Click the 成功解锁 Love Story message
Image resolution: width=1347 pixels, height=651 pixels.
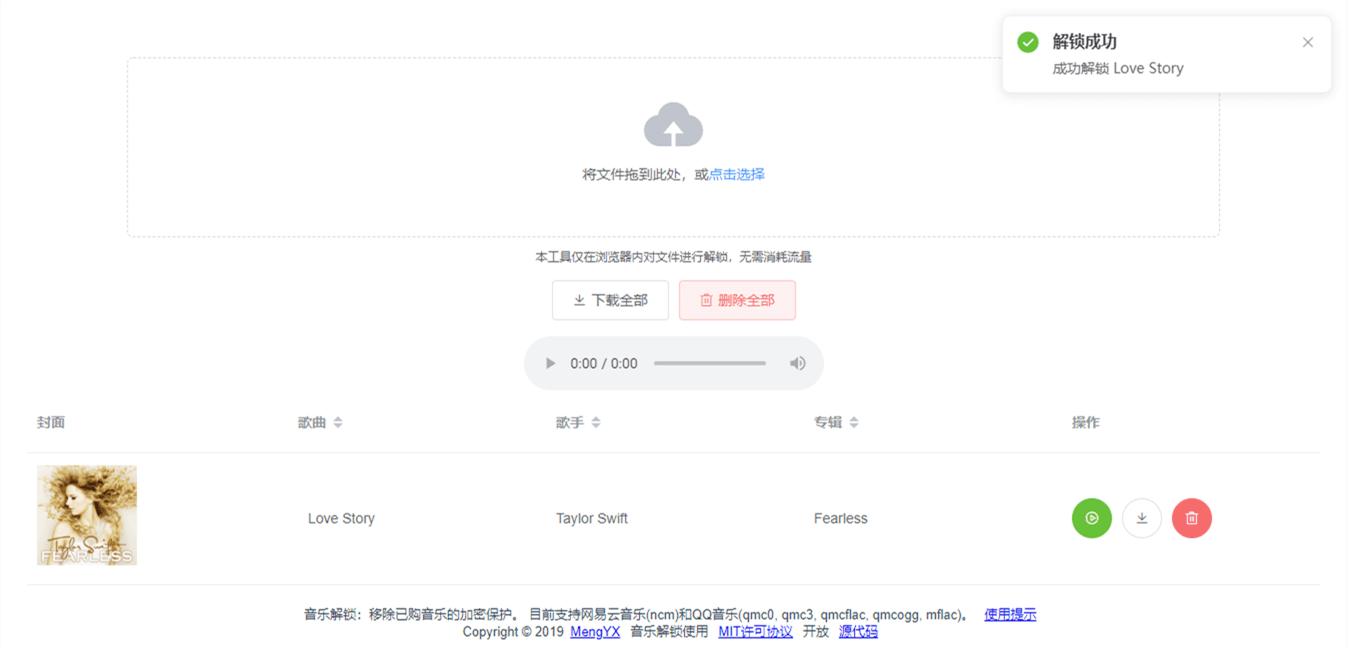tap(1118, 68)
